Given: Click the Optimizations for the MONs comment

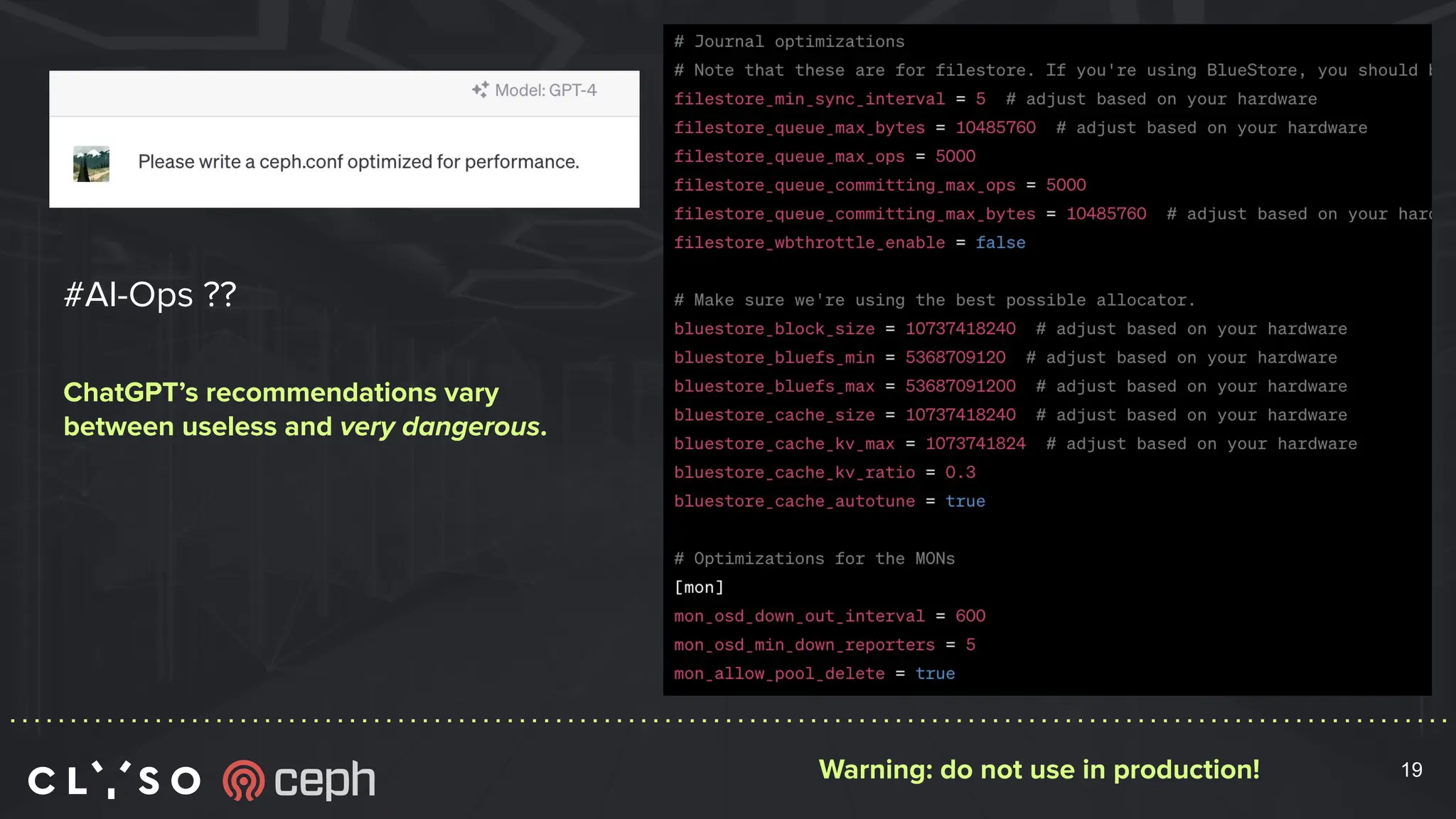Looking at the screenshot, I should (x=814, y=558).
